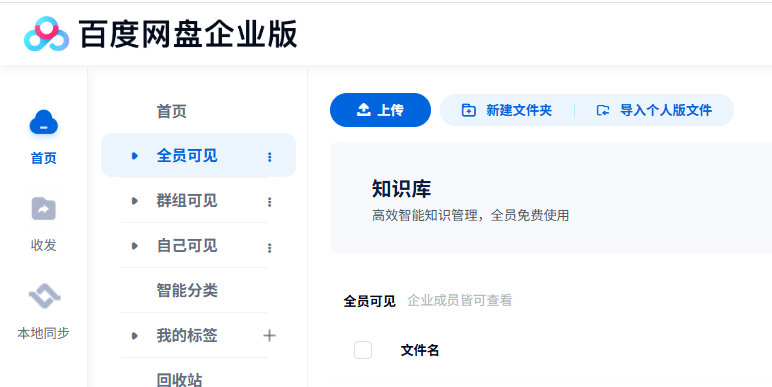Tick the select-all checkbox beside 文件名

coord(363,351)
